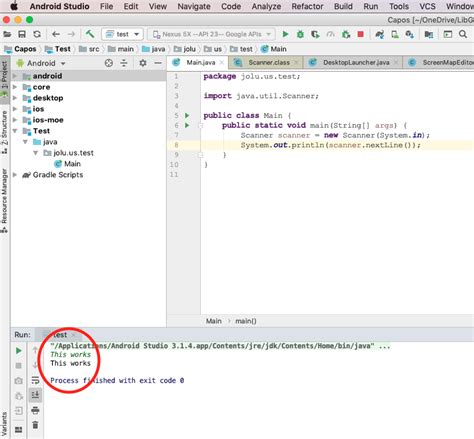Switch to the DesktopLauncher.java editor tab
Image resolution: width=474 pixels, height=439 pixels.
click(x=352, y=62)
